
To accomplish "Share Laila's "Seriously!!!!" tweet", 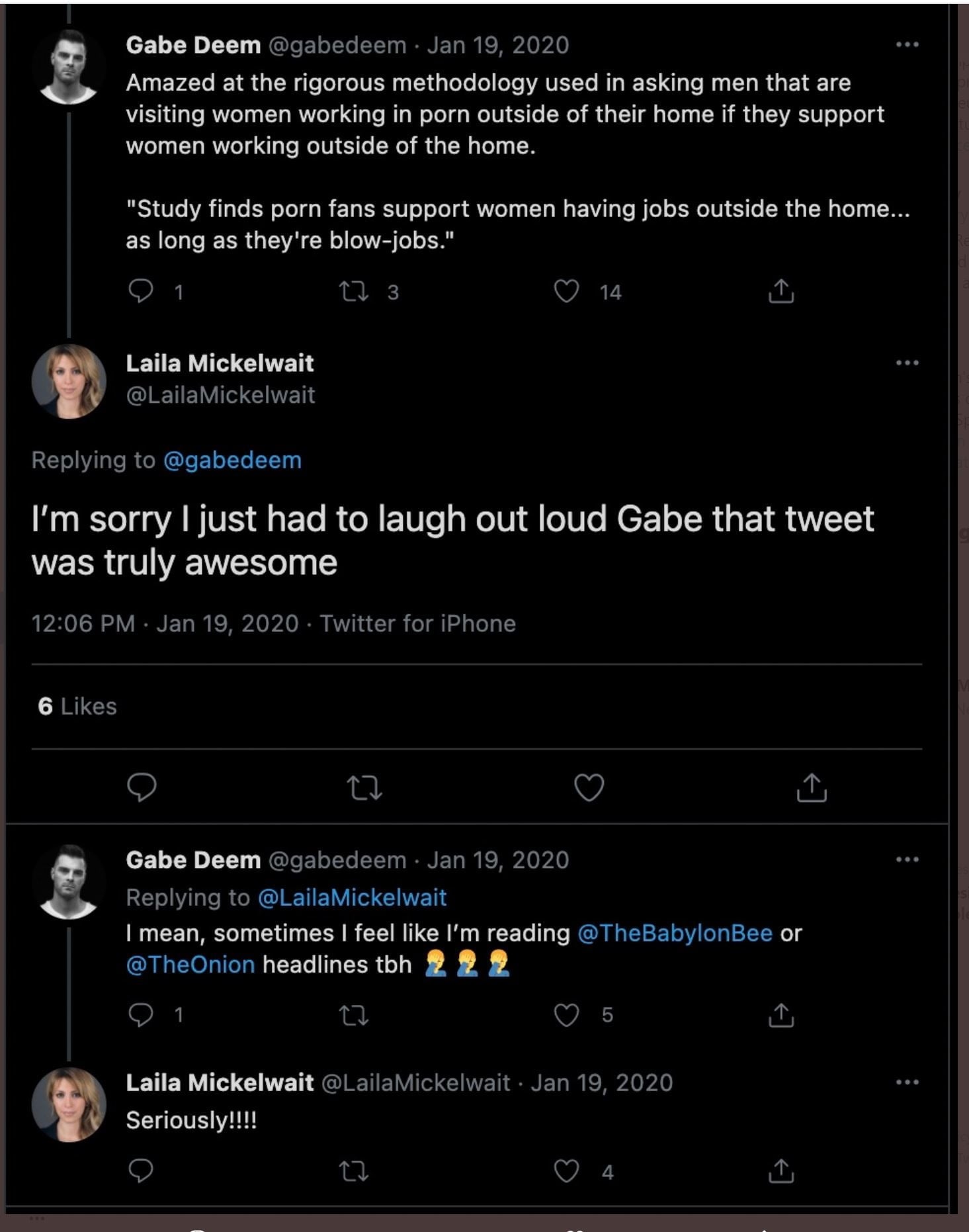I will tap(780, 1171).
